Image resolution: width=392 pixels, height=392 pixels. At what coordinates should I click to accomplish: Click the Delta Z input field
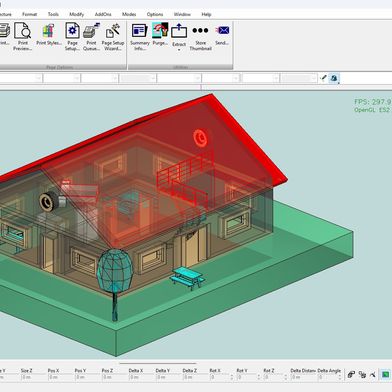click(194, 377)
